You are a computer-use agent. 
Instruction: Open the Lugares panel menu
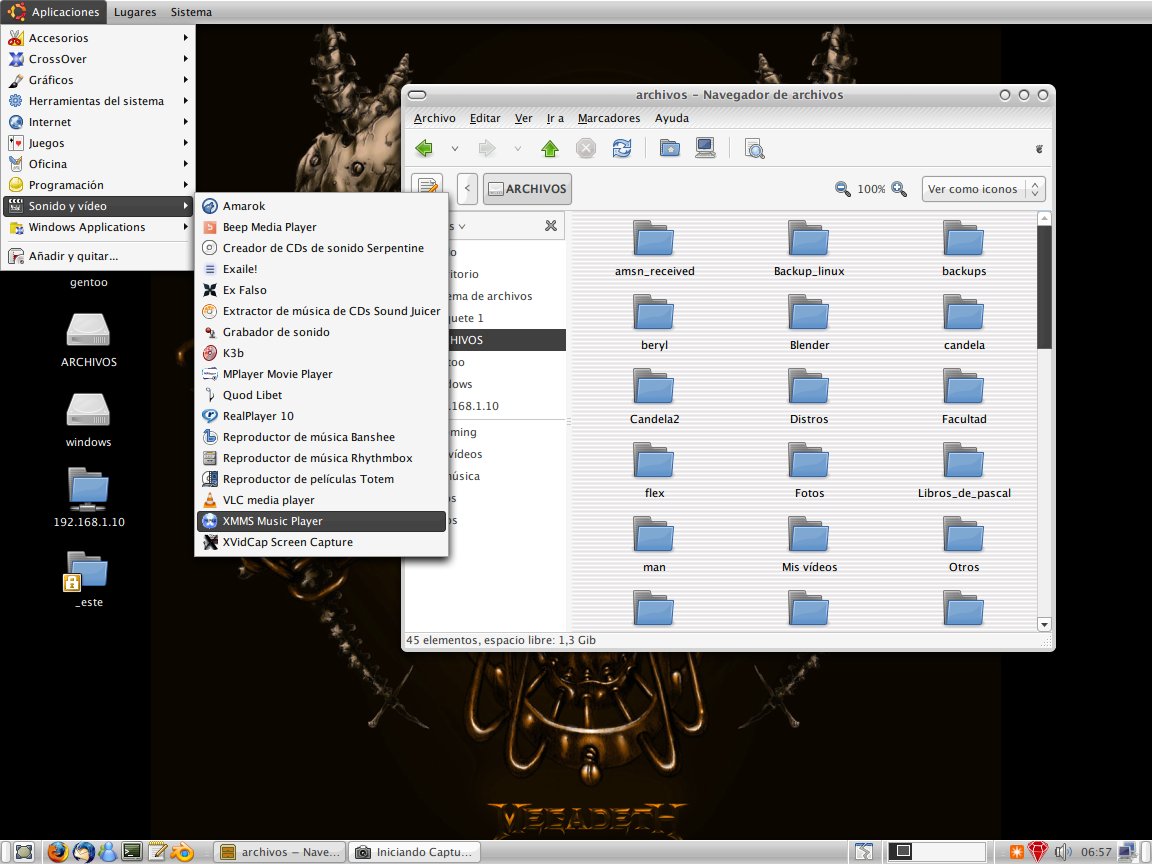point(134,12)
